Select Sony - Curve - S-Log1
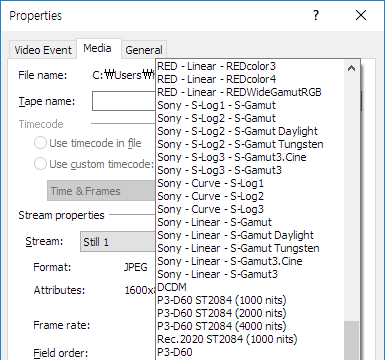The image size is (385, 360). (x=250, y=183)
